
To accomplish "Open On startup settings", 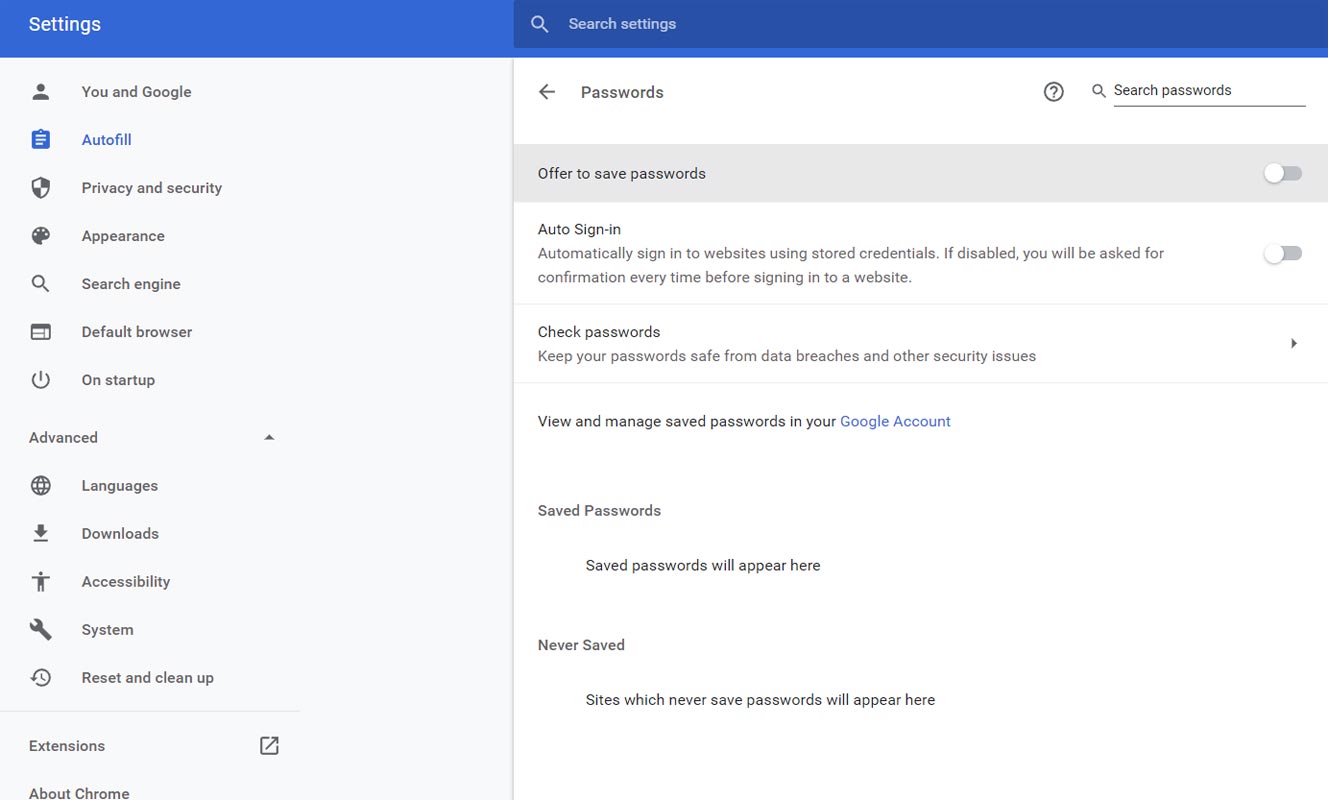I will click(118, 380).
